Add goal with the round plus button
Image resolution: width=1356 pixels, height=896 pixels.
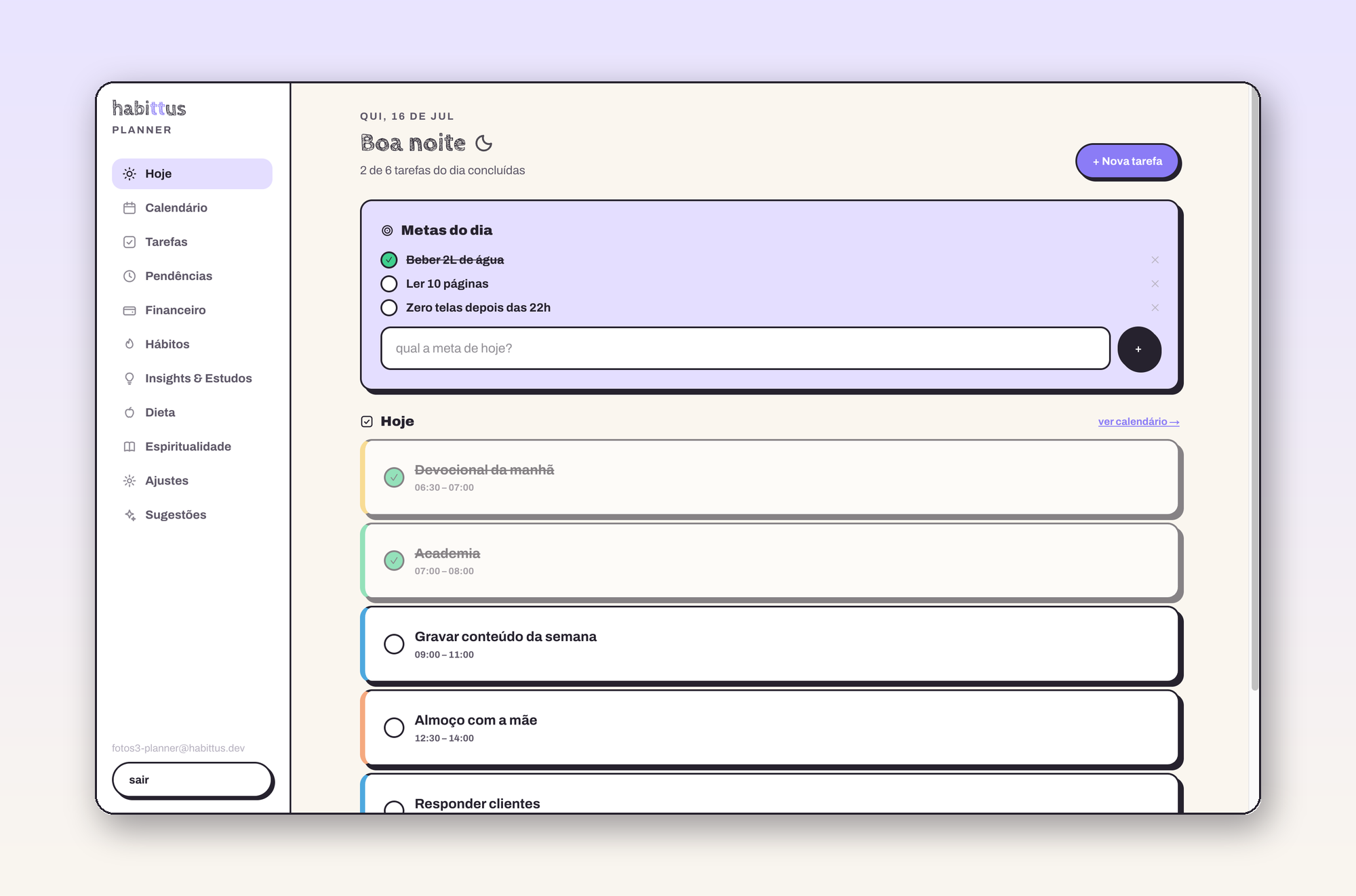(x=1138, y=349)
